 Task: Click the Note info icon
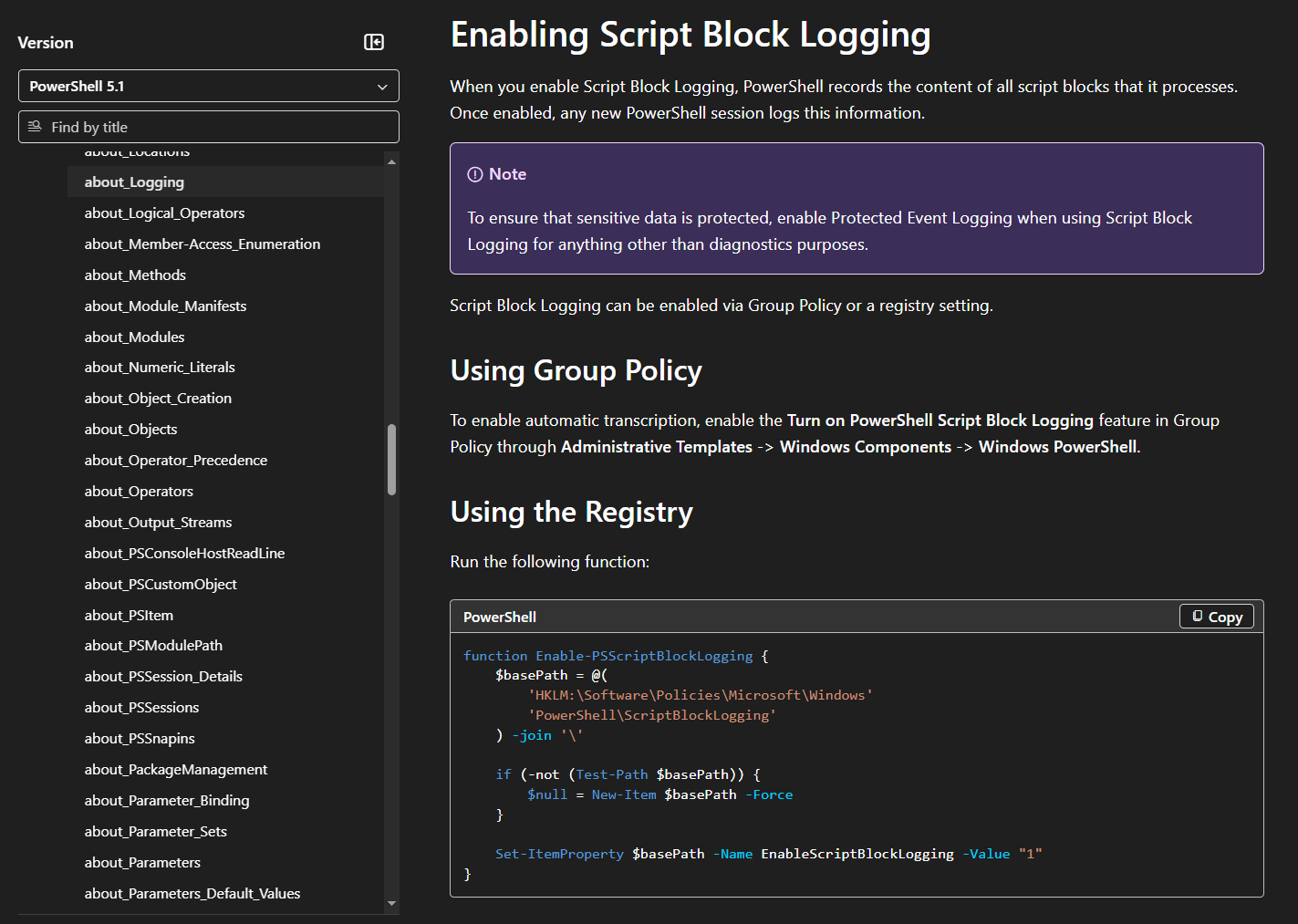click(x=475, y=174)
